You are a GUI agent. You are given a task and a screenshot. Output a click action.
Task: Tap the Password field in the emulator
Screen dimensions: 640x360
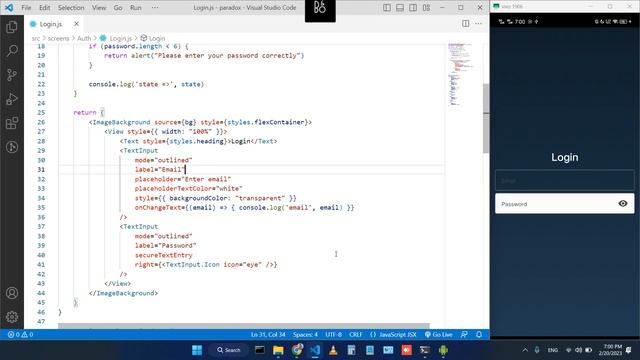pos(564,204)
